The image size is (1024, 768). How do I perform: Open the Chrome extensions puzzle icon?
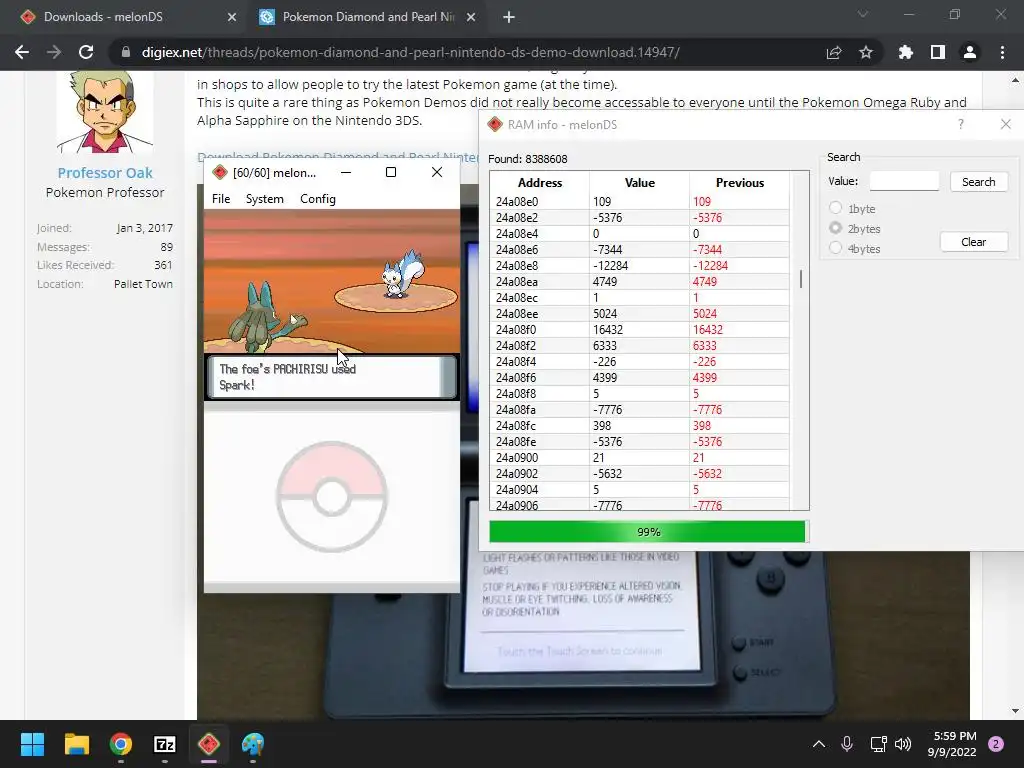coord(906,52)
